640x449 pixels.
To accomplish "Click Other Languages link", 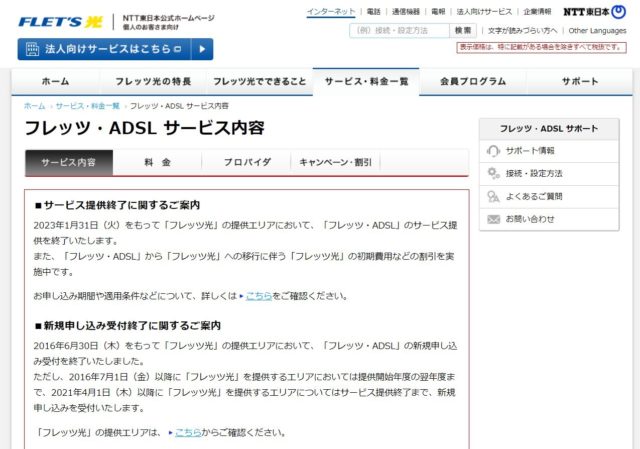I will point(597,31).
